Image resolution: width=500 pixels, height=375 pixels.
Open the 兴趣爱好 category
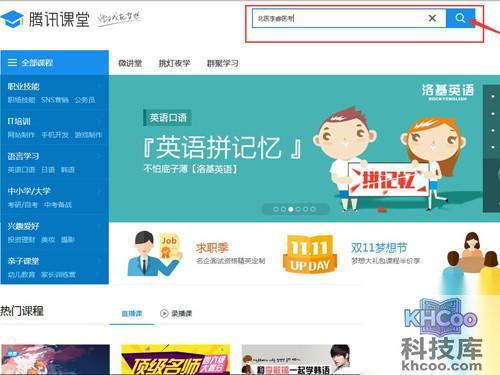point(24,226)
